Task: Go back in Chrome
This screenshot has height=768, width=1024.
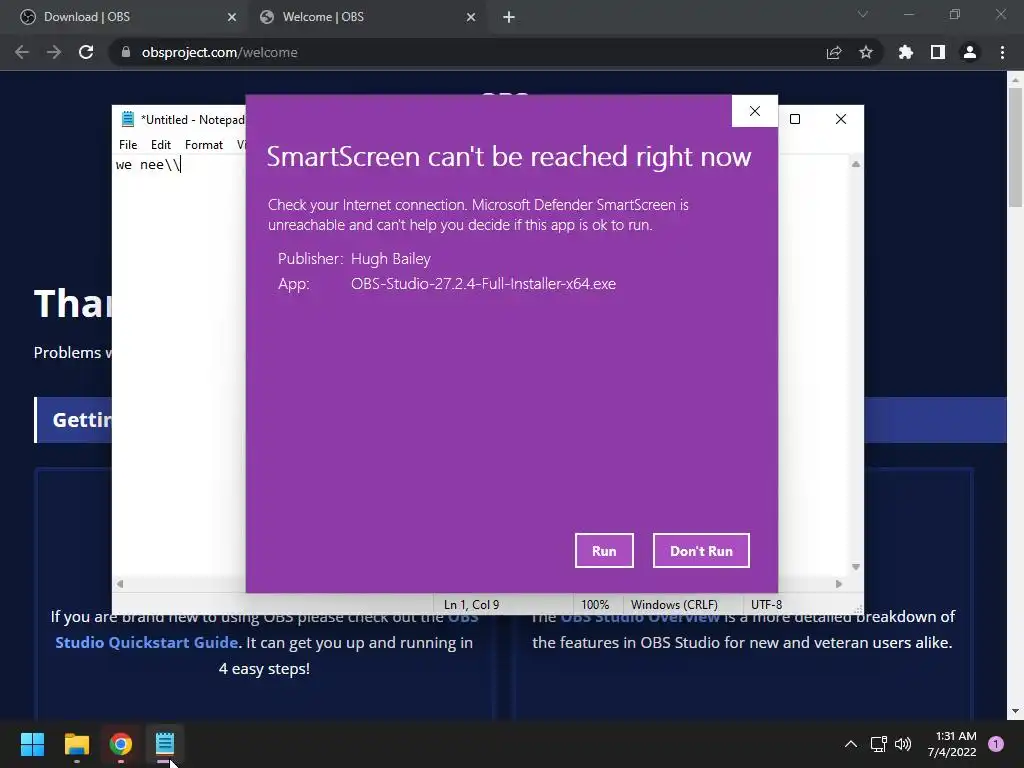Action: click(22, 52)
